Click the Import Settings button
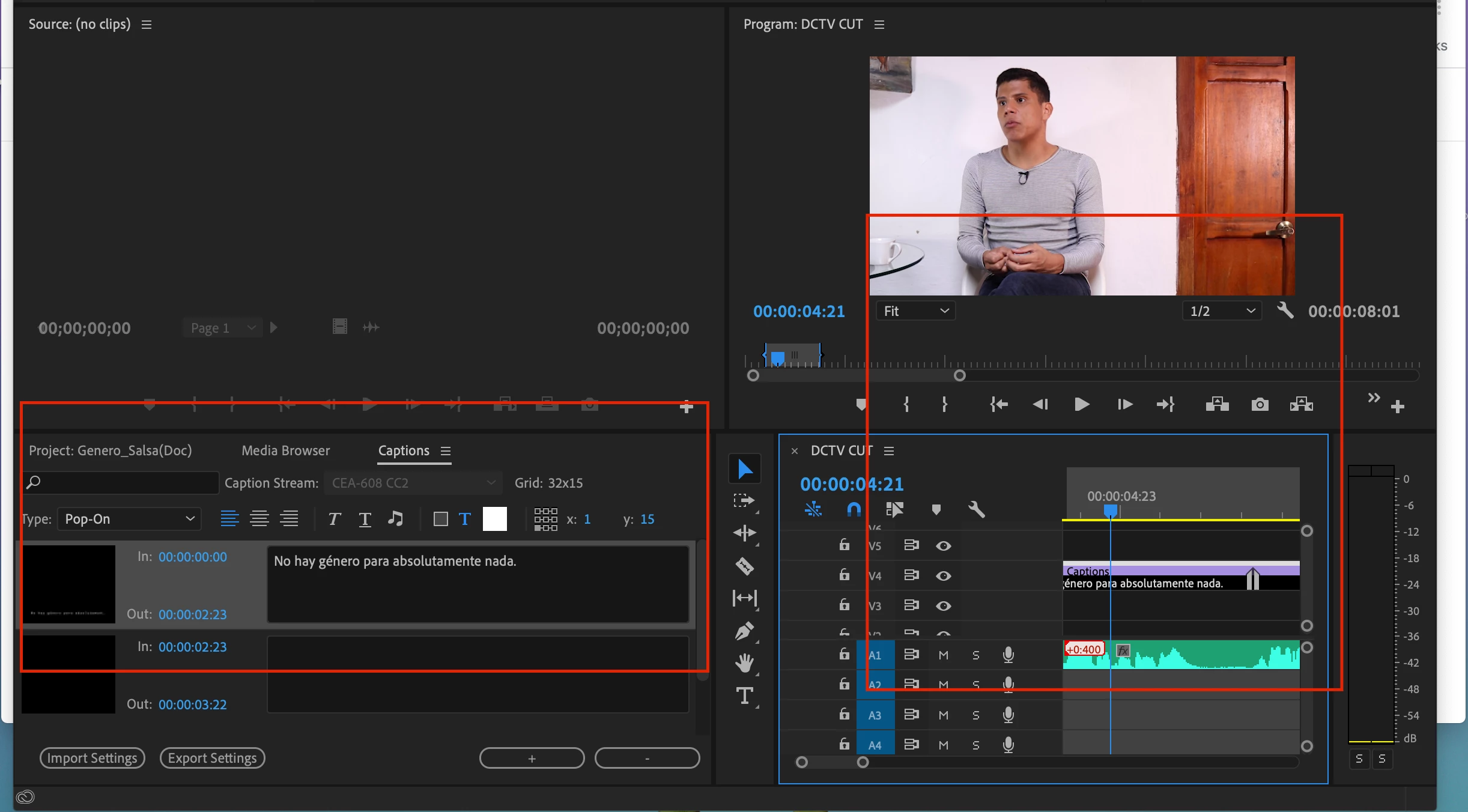 click(x=92, y=758)
